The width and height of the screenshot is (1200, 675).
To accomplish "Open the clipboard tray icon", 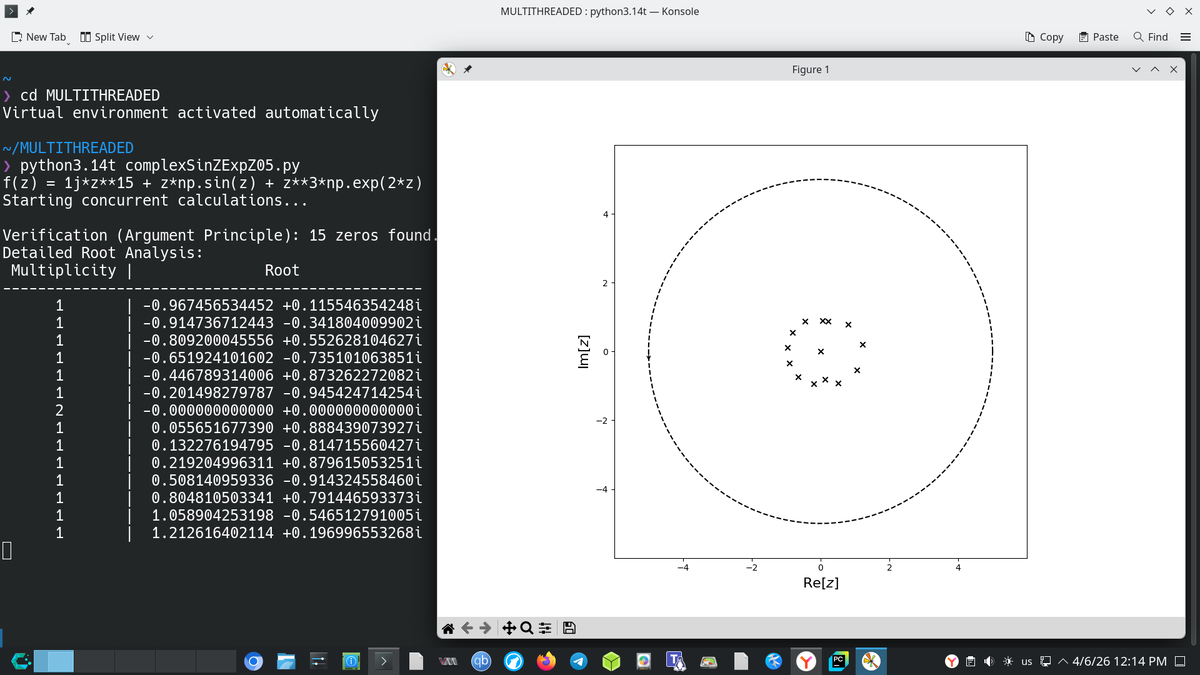I will [x=970, y=661].
